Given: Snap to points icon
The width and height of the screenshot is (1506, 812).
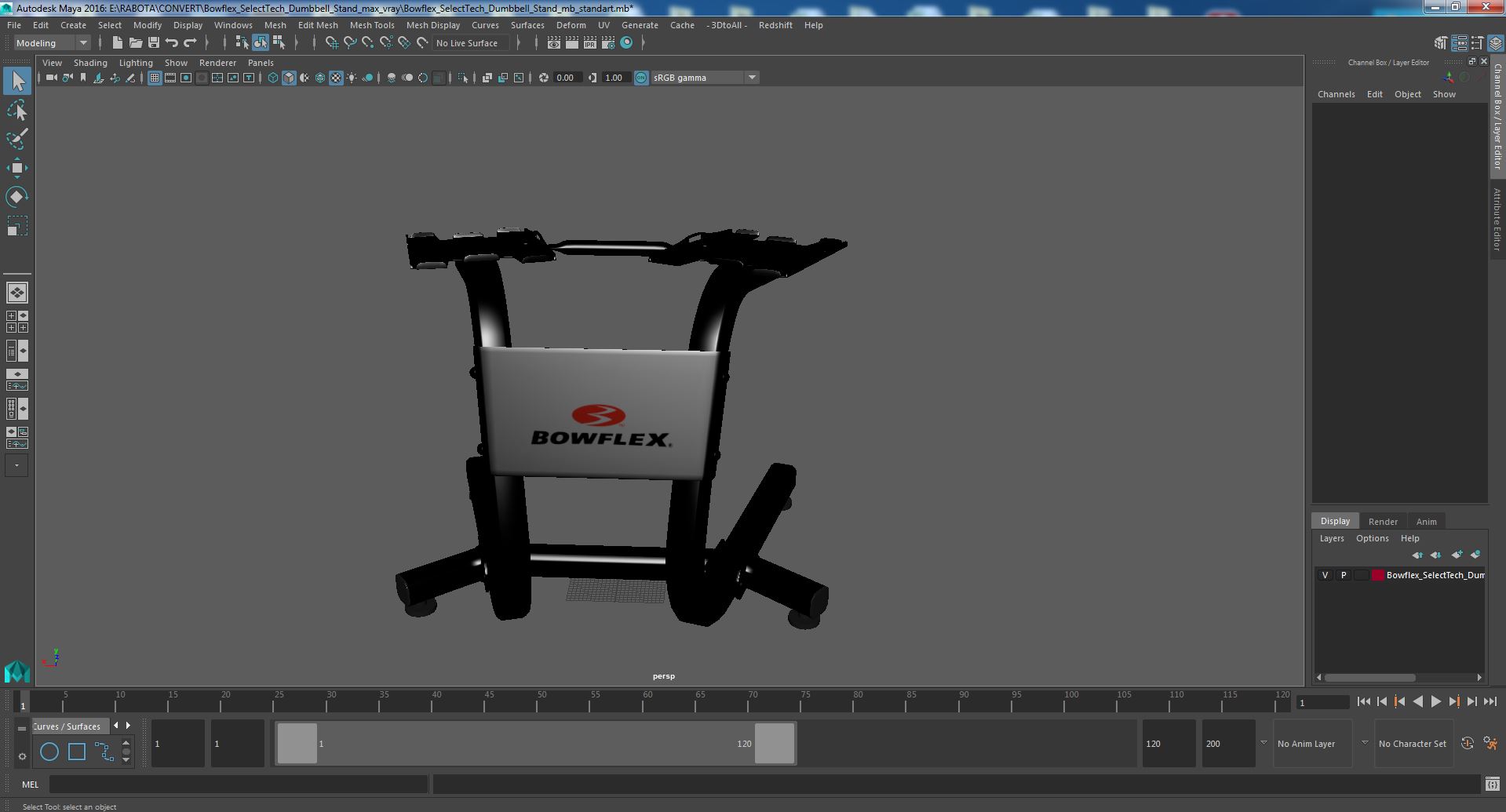Looking at the screenshot, I should coord(367,43).
